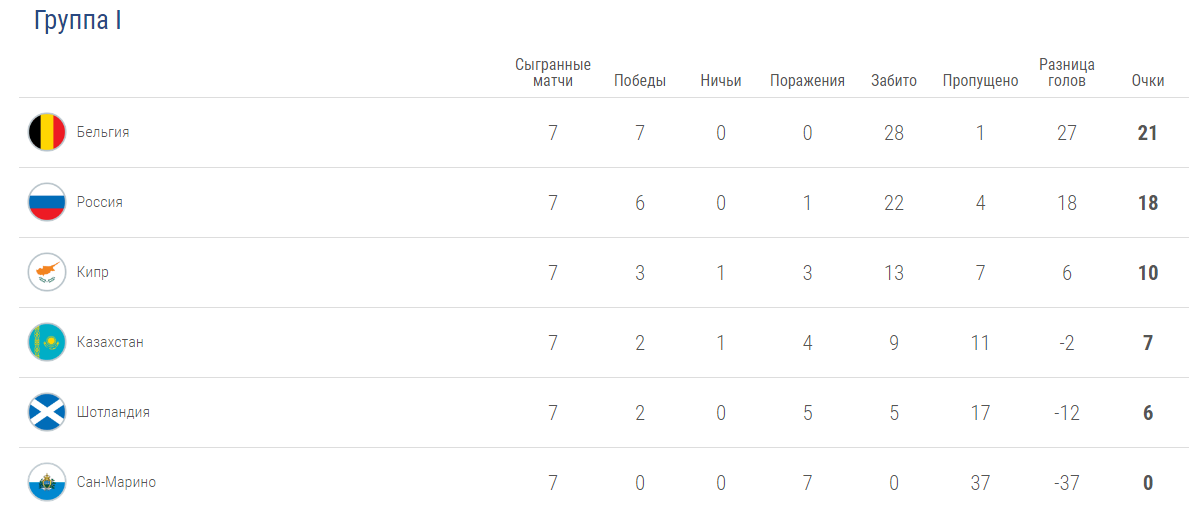
Task: Click the Сыгранные матчи column header
Action: (x=553, y=73)
